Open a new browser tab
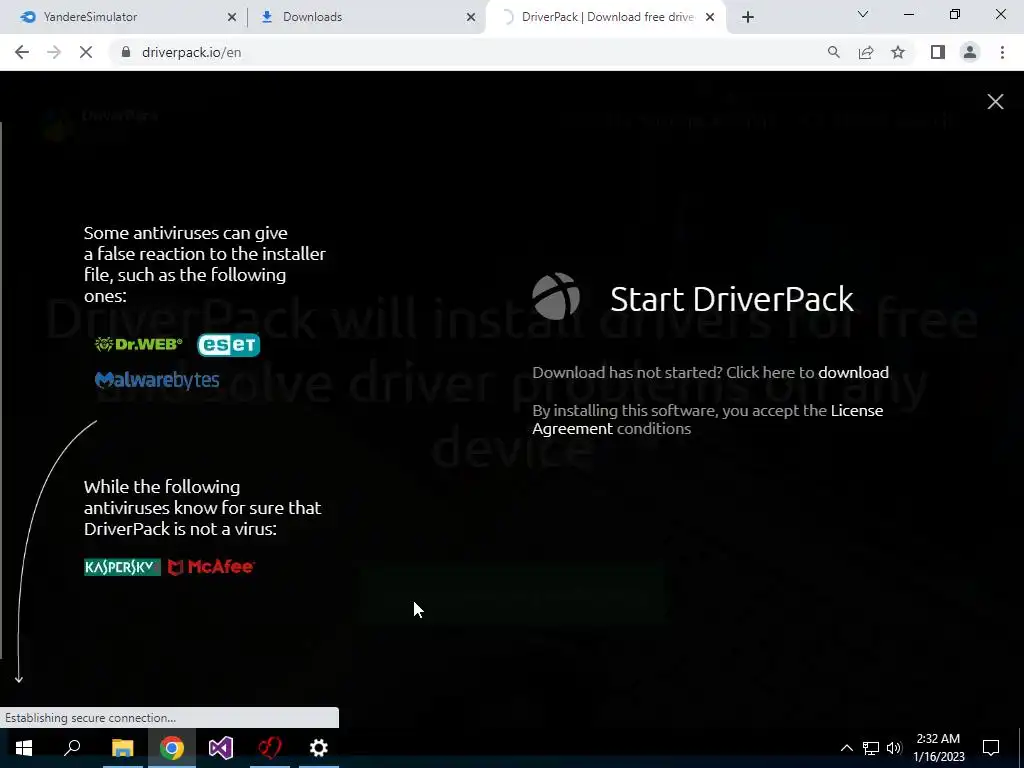1024x768 pixels. click(x=748, y=17)
